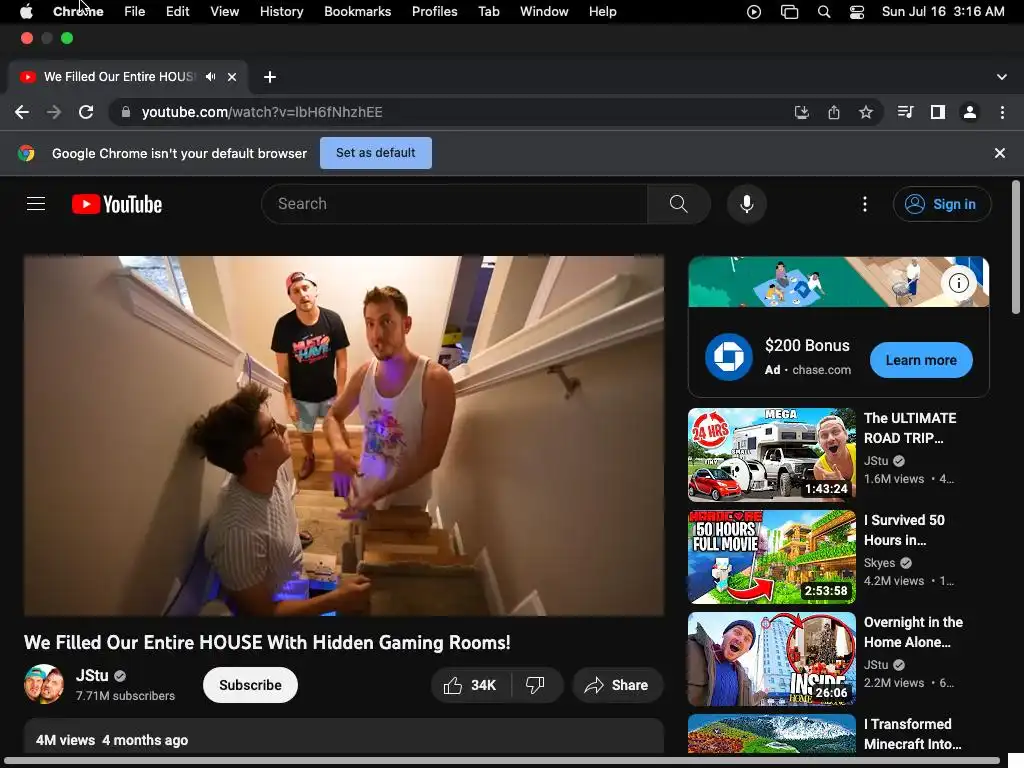Dismiss the default browser banner
This screenshot has width=1024, height=768.
(x=999, y=153)
